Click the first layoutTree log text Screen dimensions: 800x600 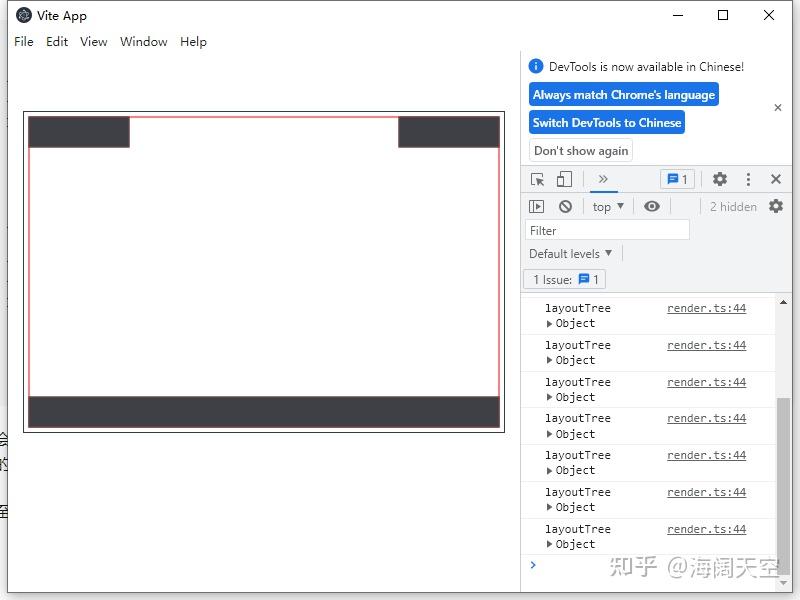578,308
